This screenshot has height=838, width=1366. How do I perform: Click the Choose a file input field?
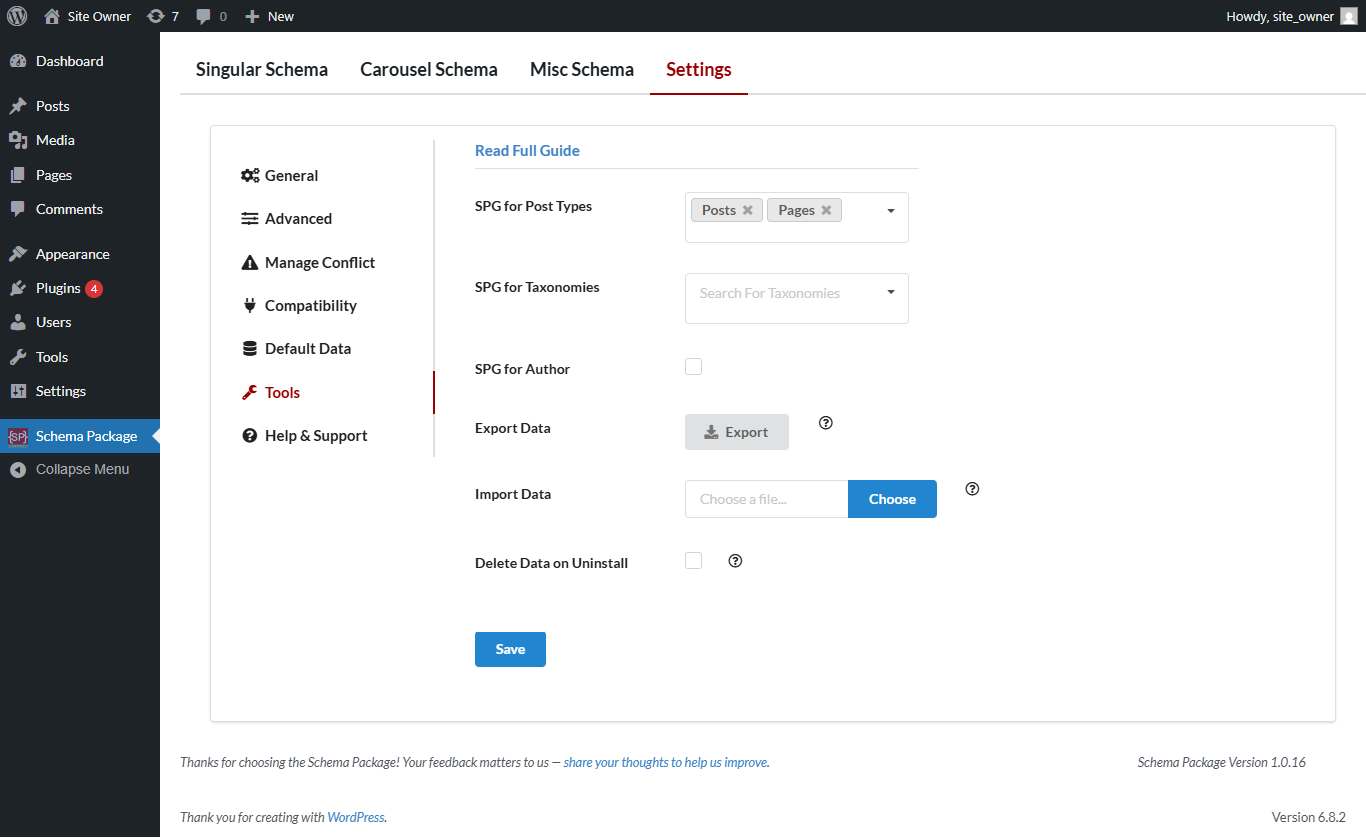click(766, 499)
